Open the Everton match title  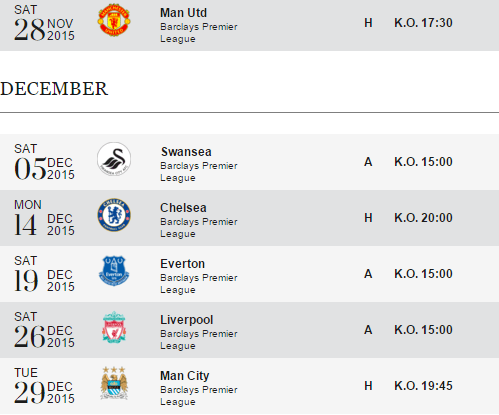182,264
